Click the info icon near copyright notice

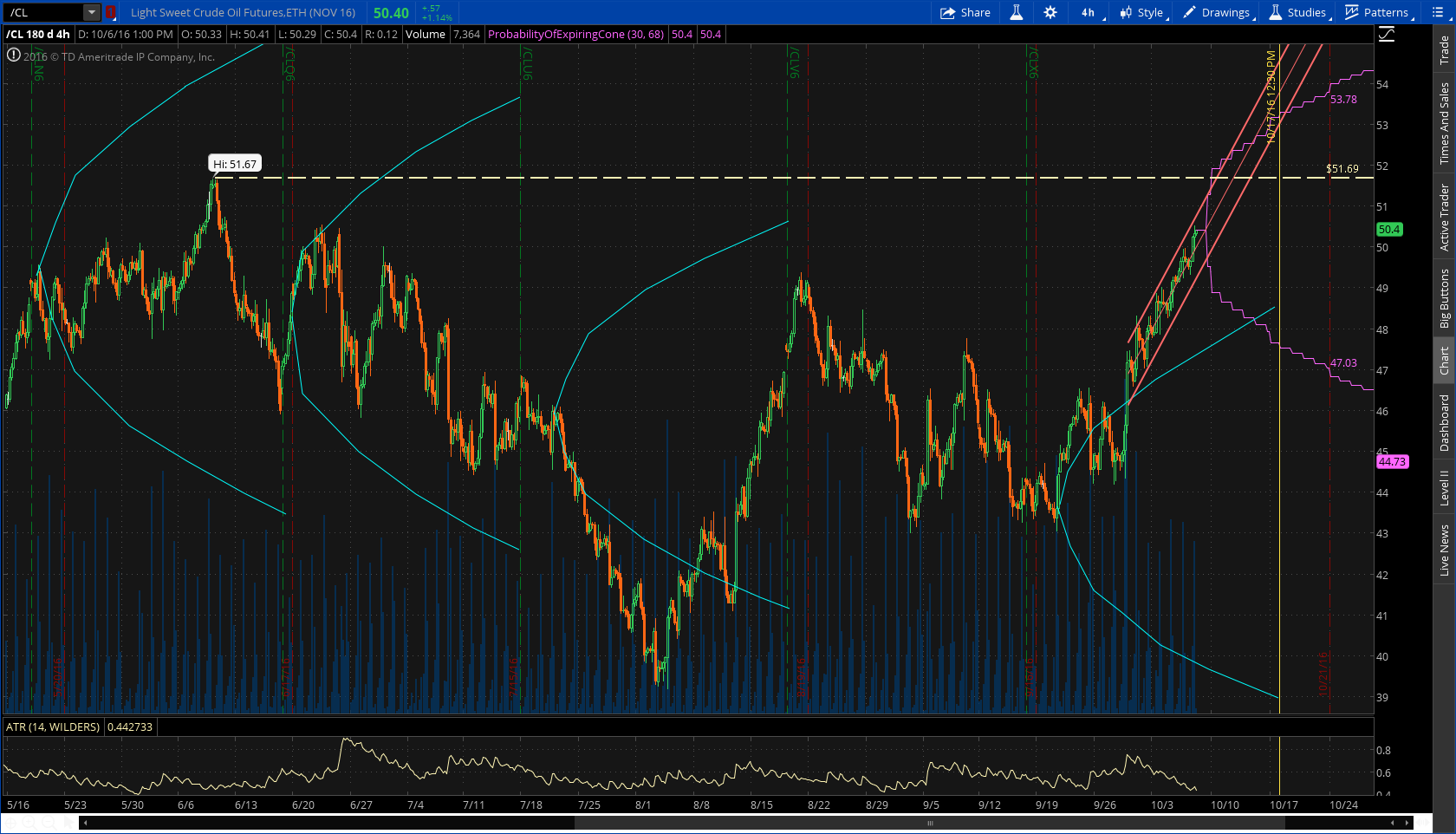pos(14,55)
